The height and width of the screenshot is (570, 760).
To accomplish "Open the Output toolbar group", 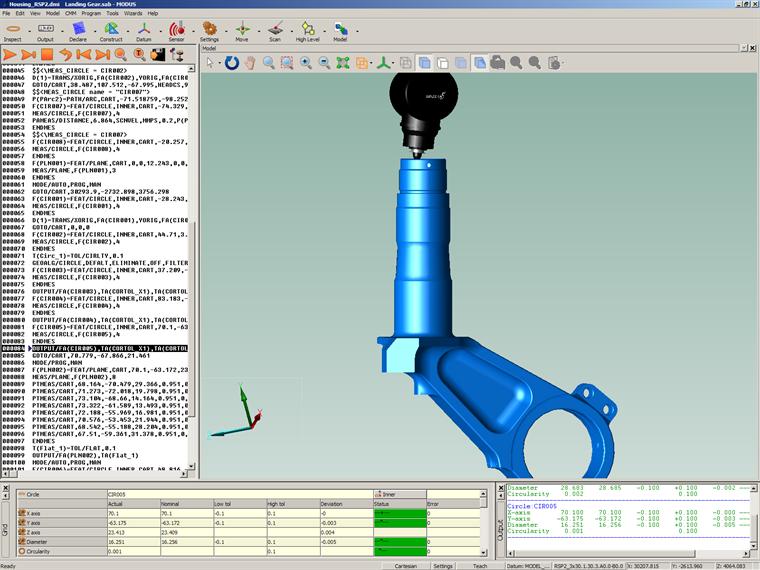I will tap(45, 32).
